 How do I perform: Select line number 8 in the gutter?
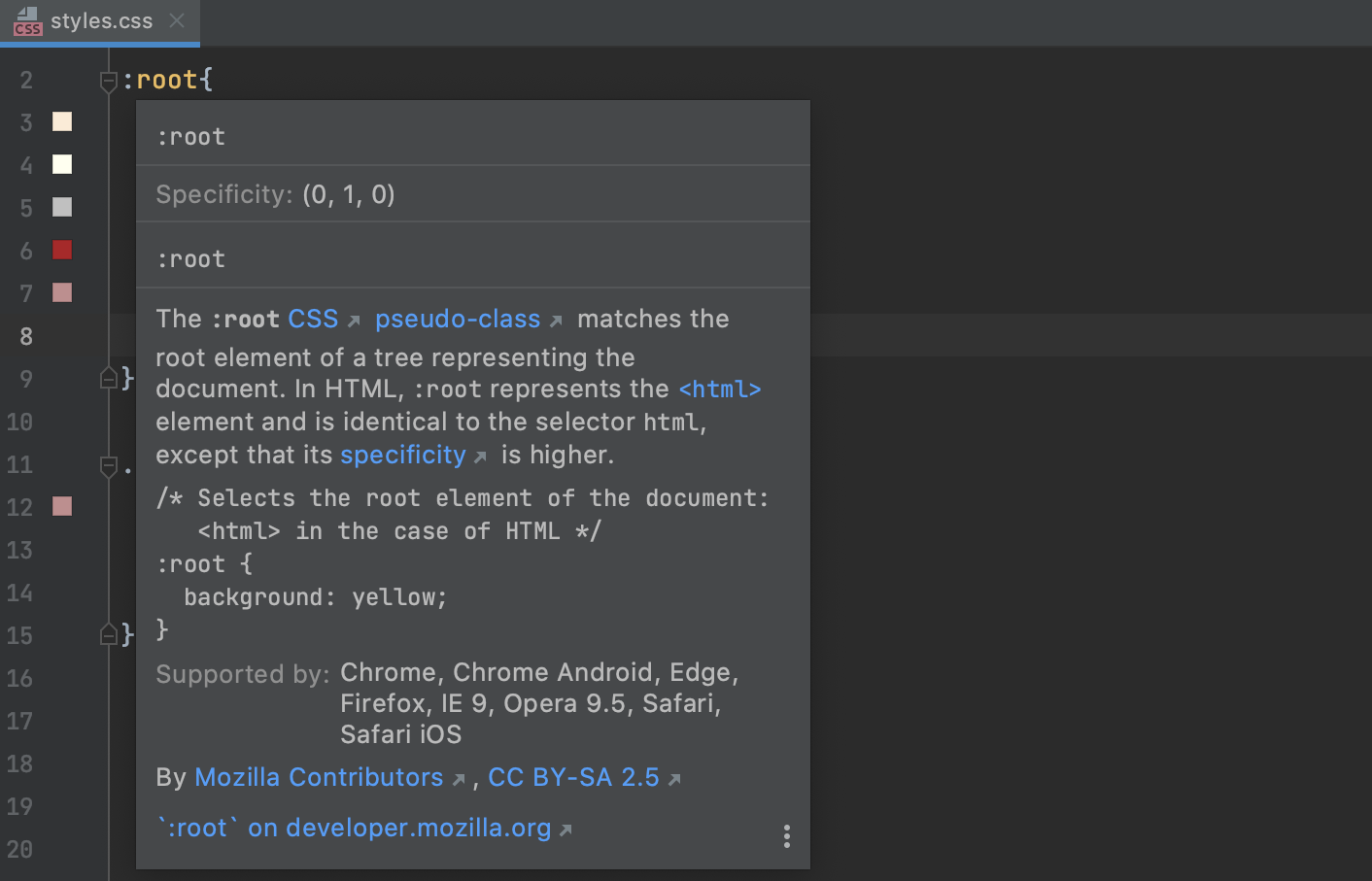point(26,336)
